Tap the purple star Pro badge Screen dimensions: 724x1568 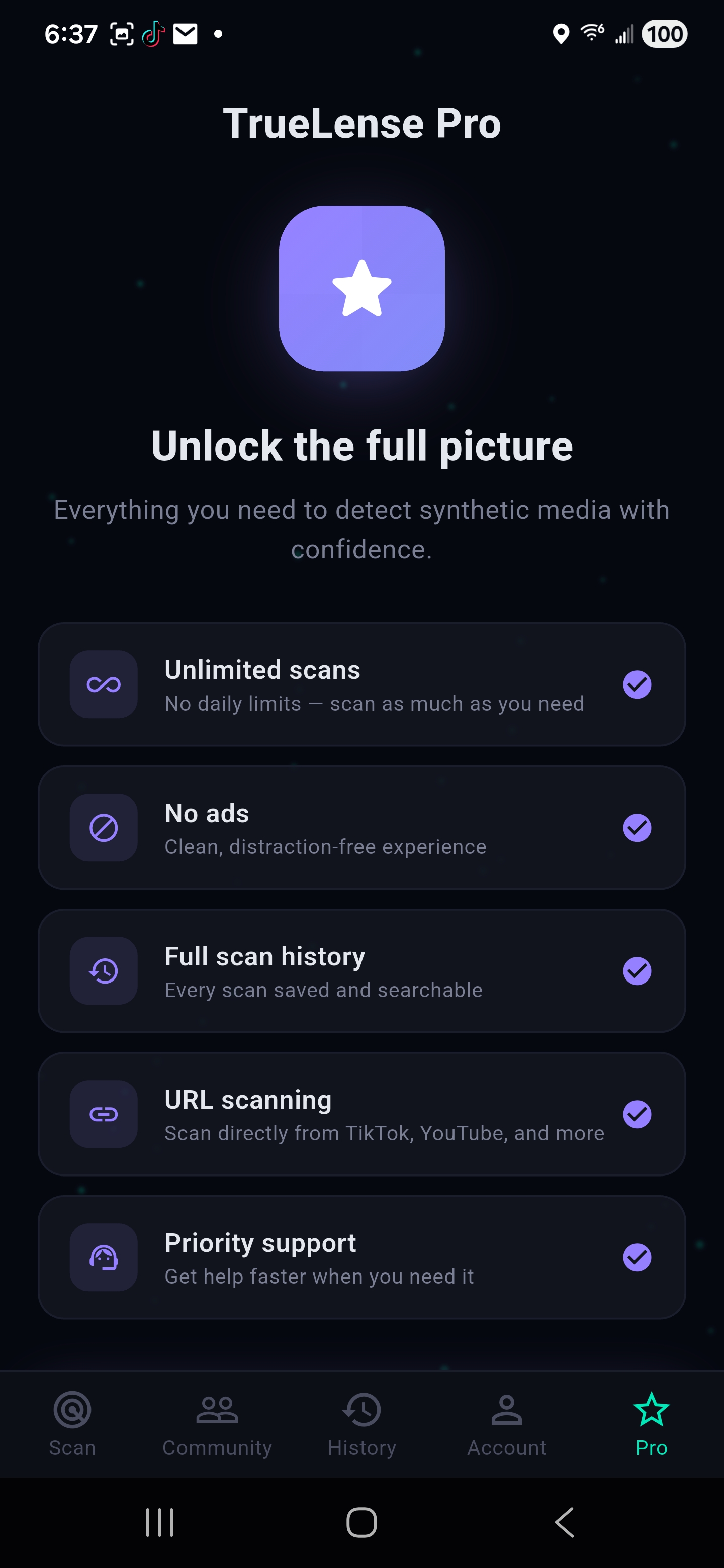click(361, 288)
